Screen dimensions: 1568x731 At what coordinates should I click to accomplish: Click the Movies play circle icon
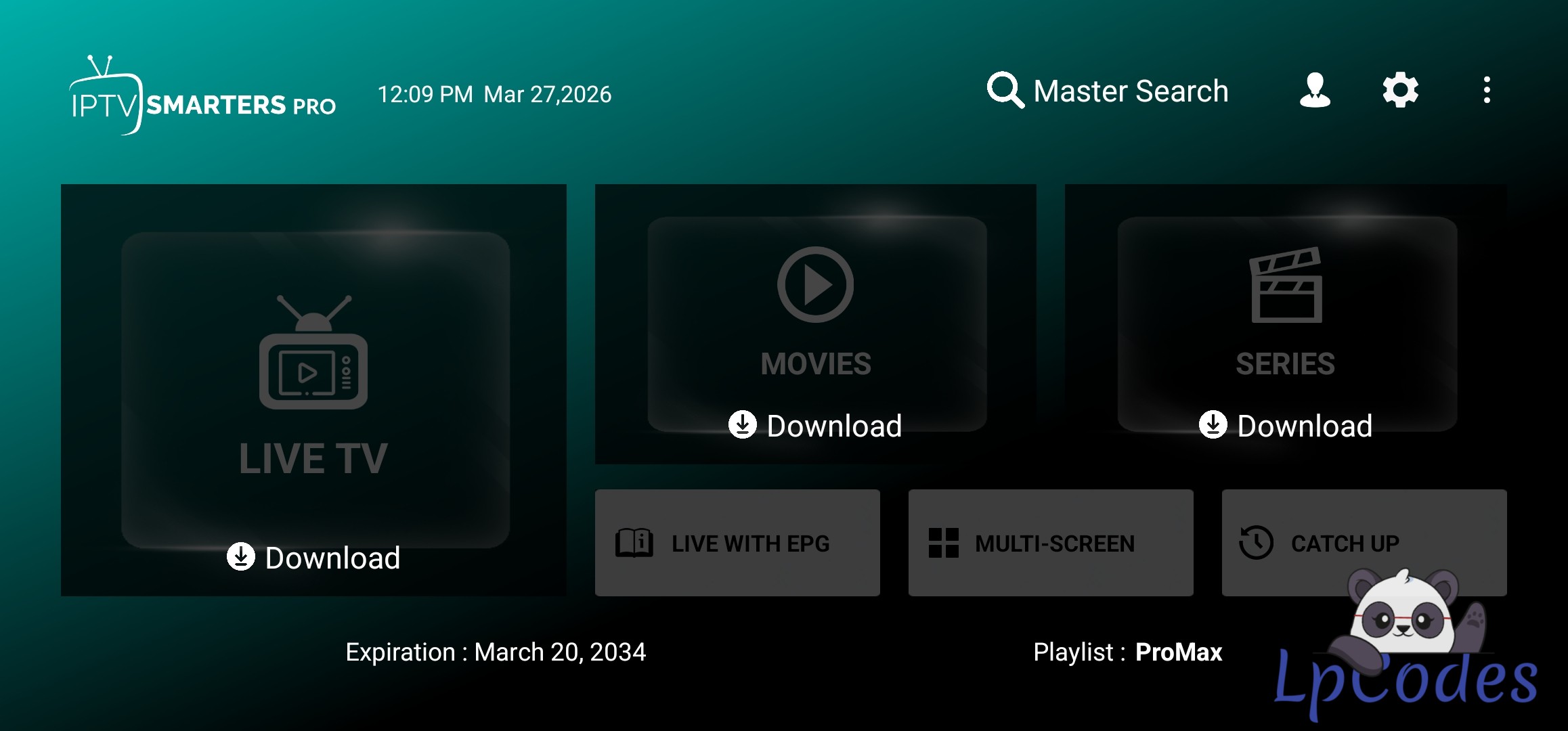tap(815, 284)
